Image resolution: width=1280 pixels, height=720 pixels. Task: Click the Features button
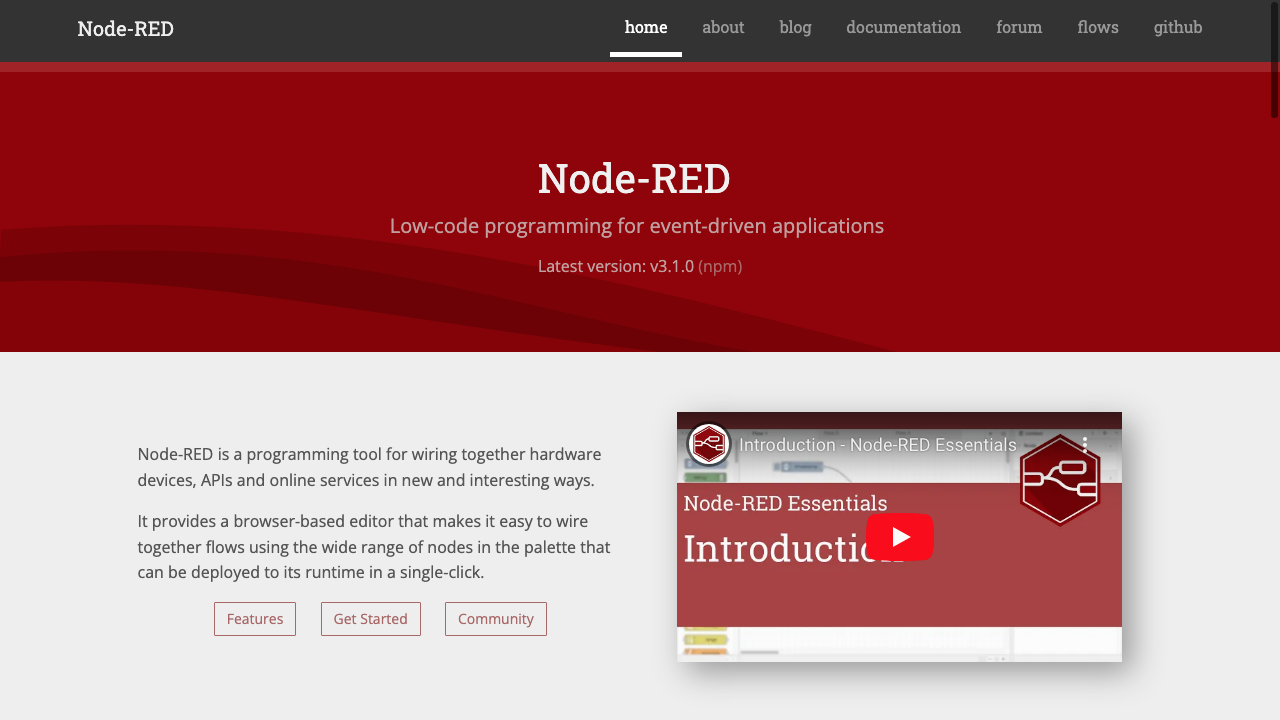click(254, 618)
